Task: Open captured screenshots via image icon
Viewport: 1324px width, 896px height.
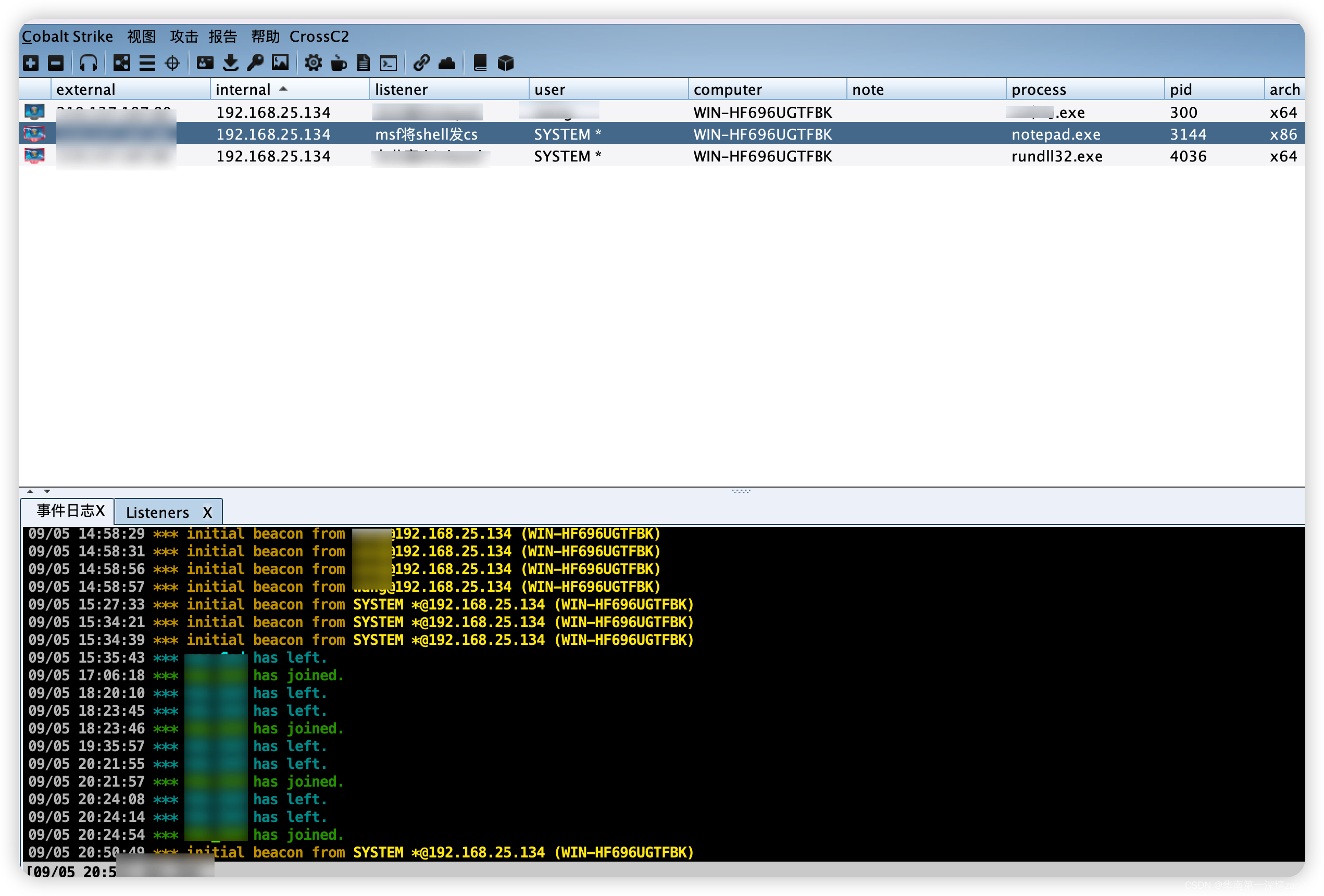Action: [x=280, y=63]
